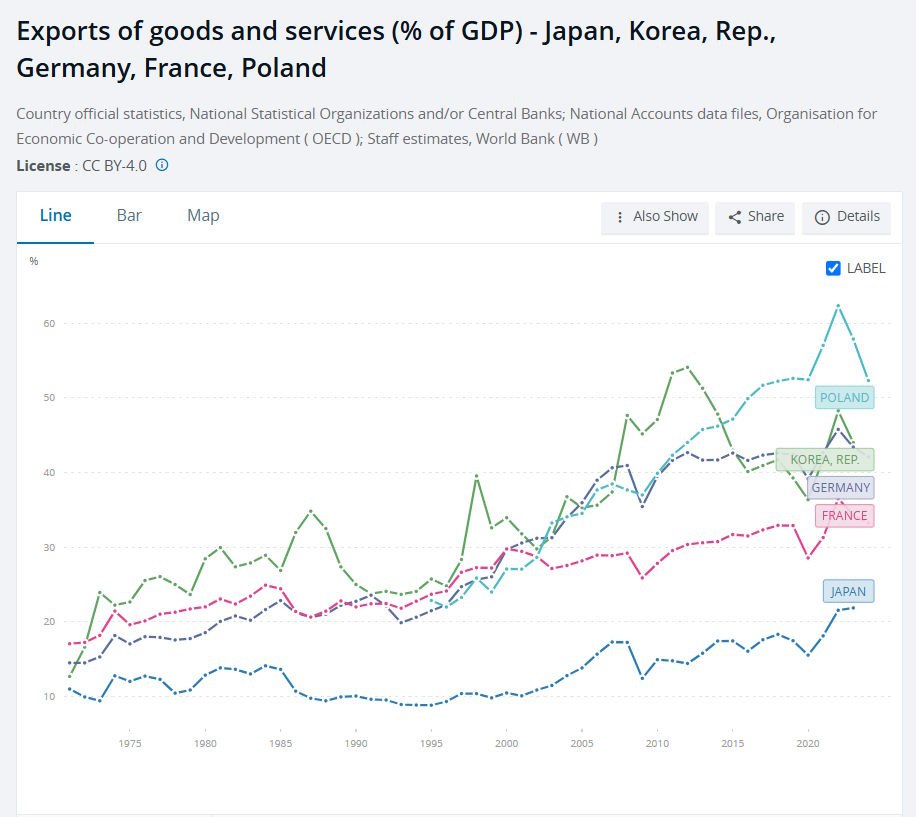This screenshot has height=817, width=916.
Task: Switch to the Map tab
Action: (203, 216)
